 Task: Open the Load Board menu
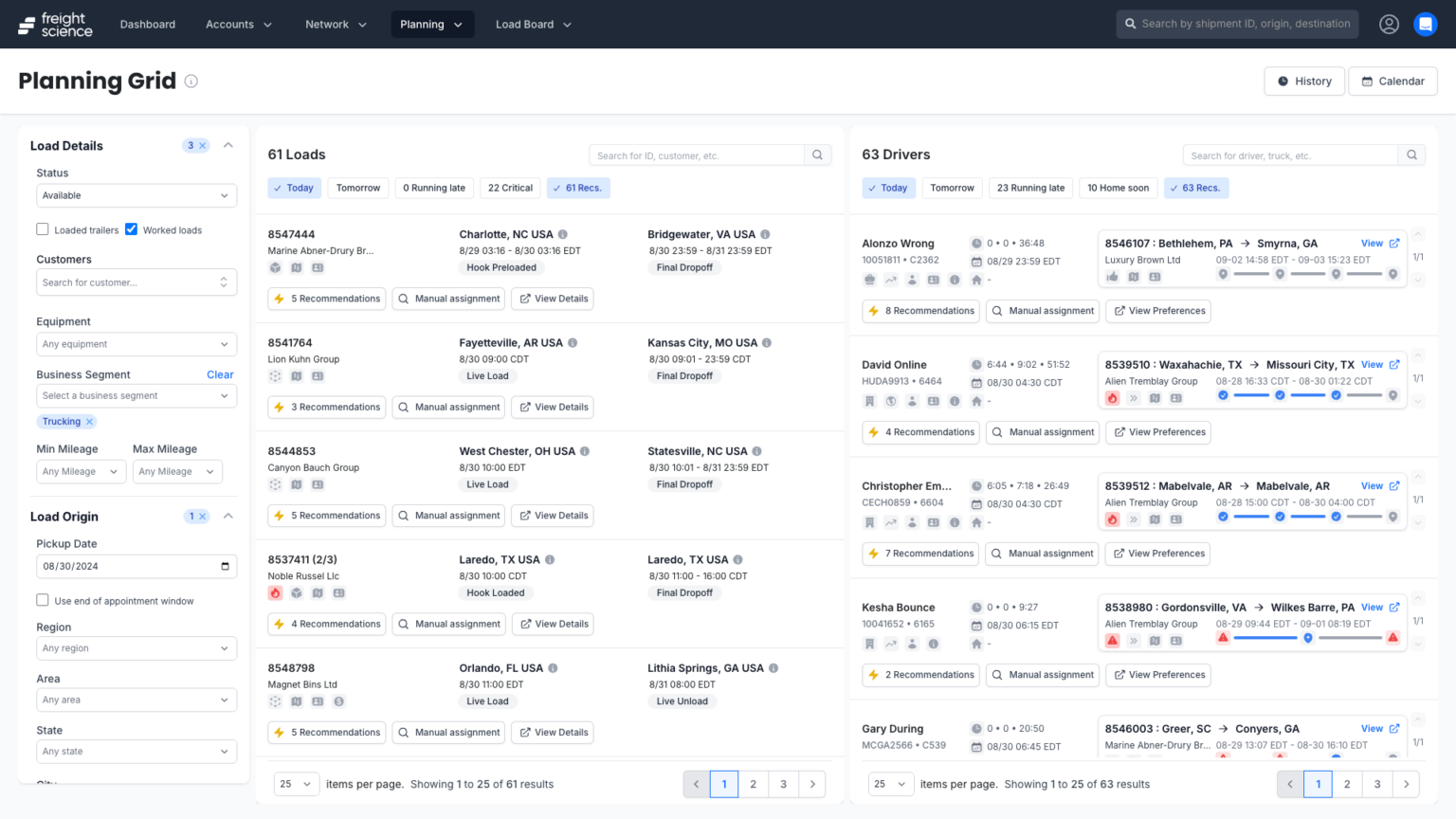click(x=533, y=24)
